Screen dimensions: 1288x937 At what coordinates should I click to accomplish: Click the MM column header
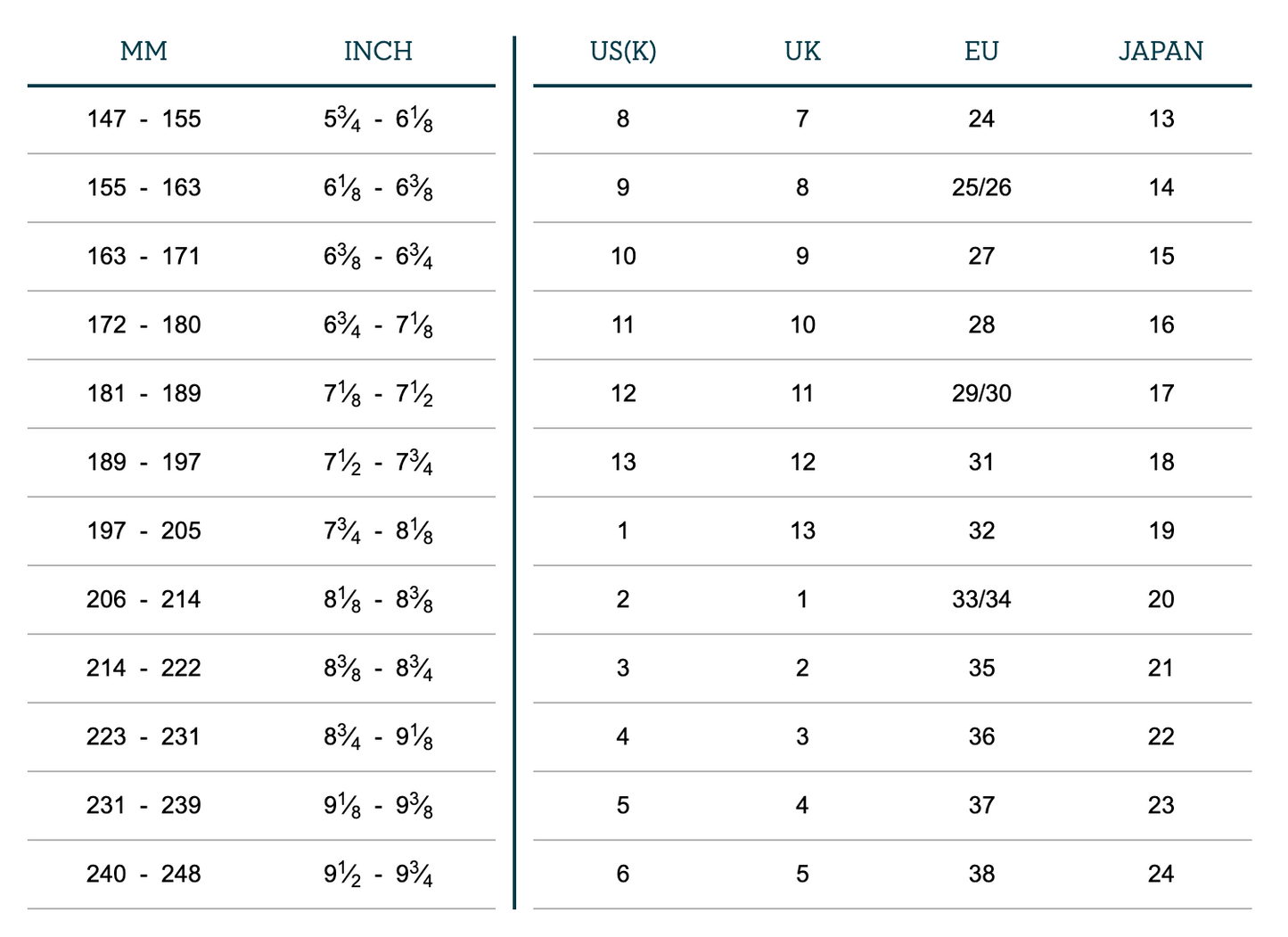click(144, 52)
